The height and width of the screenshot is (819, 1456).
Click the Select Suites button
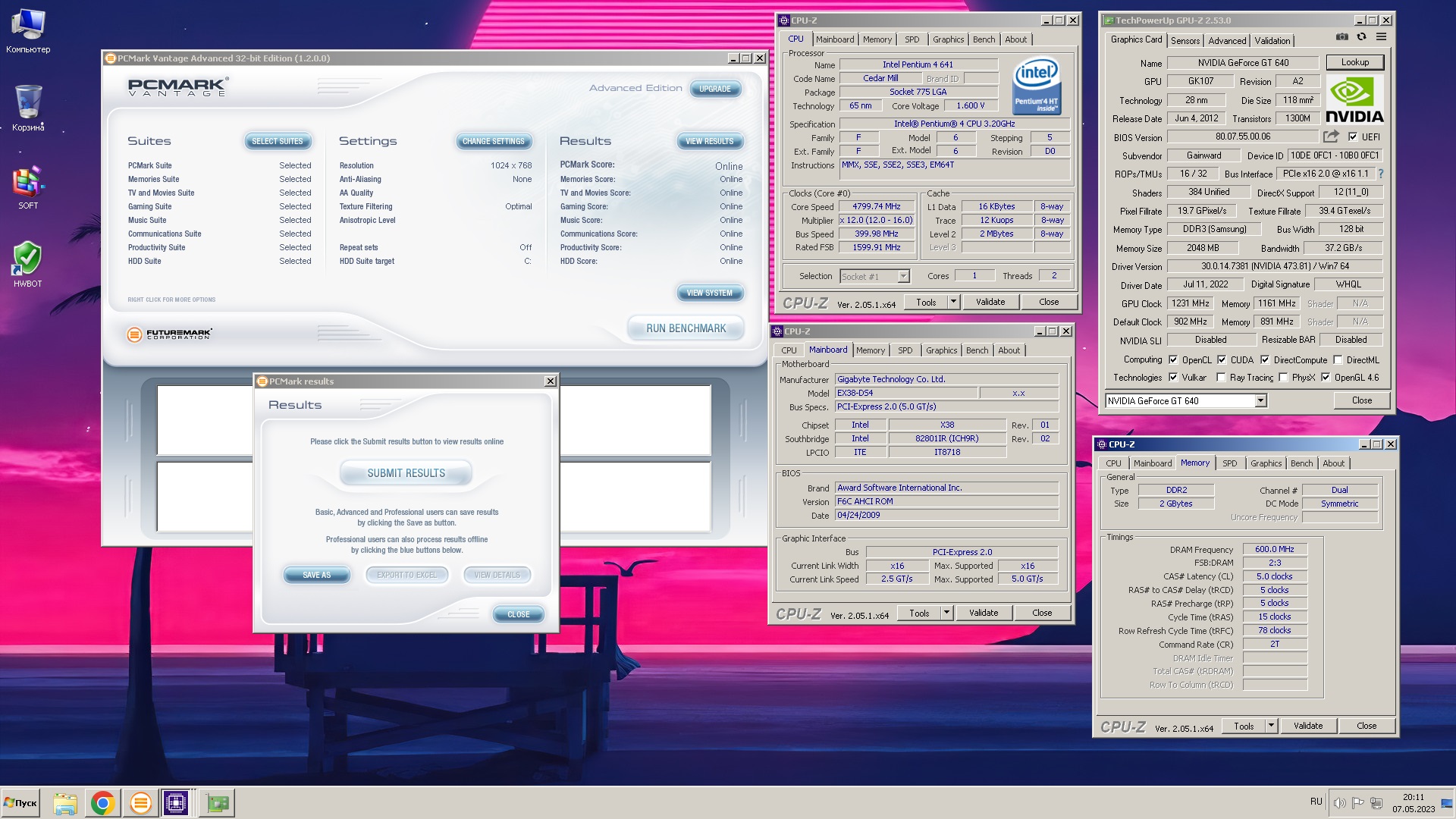[277, 141]
